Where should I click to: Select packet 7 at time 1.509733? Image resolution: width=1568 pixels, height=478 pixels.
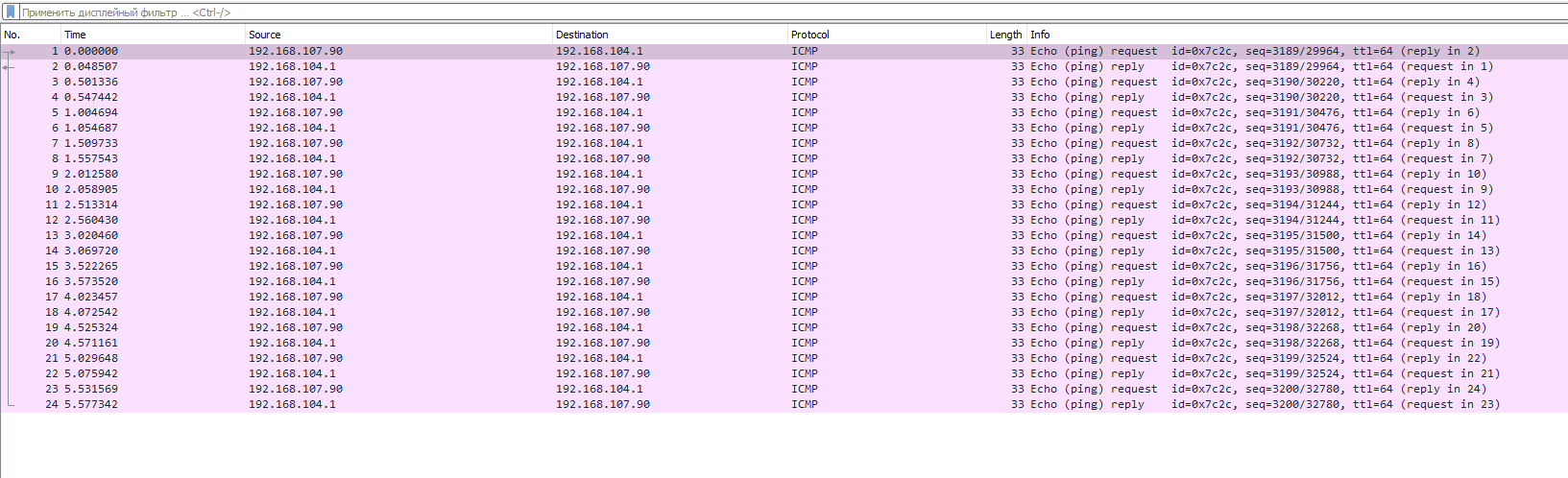point(784,144)
